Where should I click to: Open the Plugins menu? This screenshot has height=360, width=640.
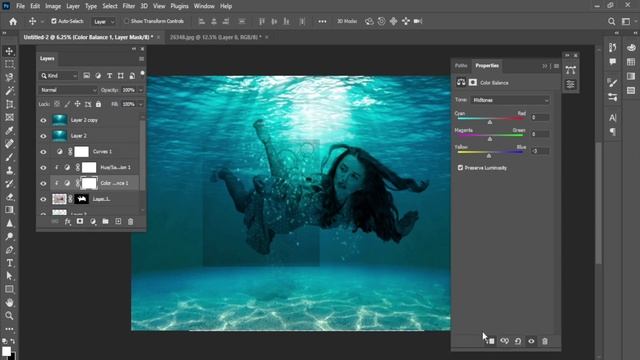(179, 6)
